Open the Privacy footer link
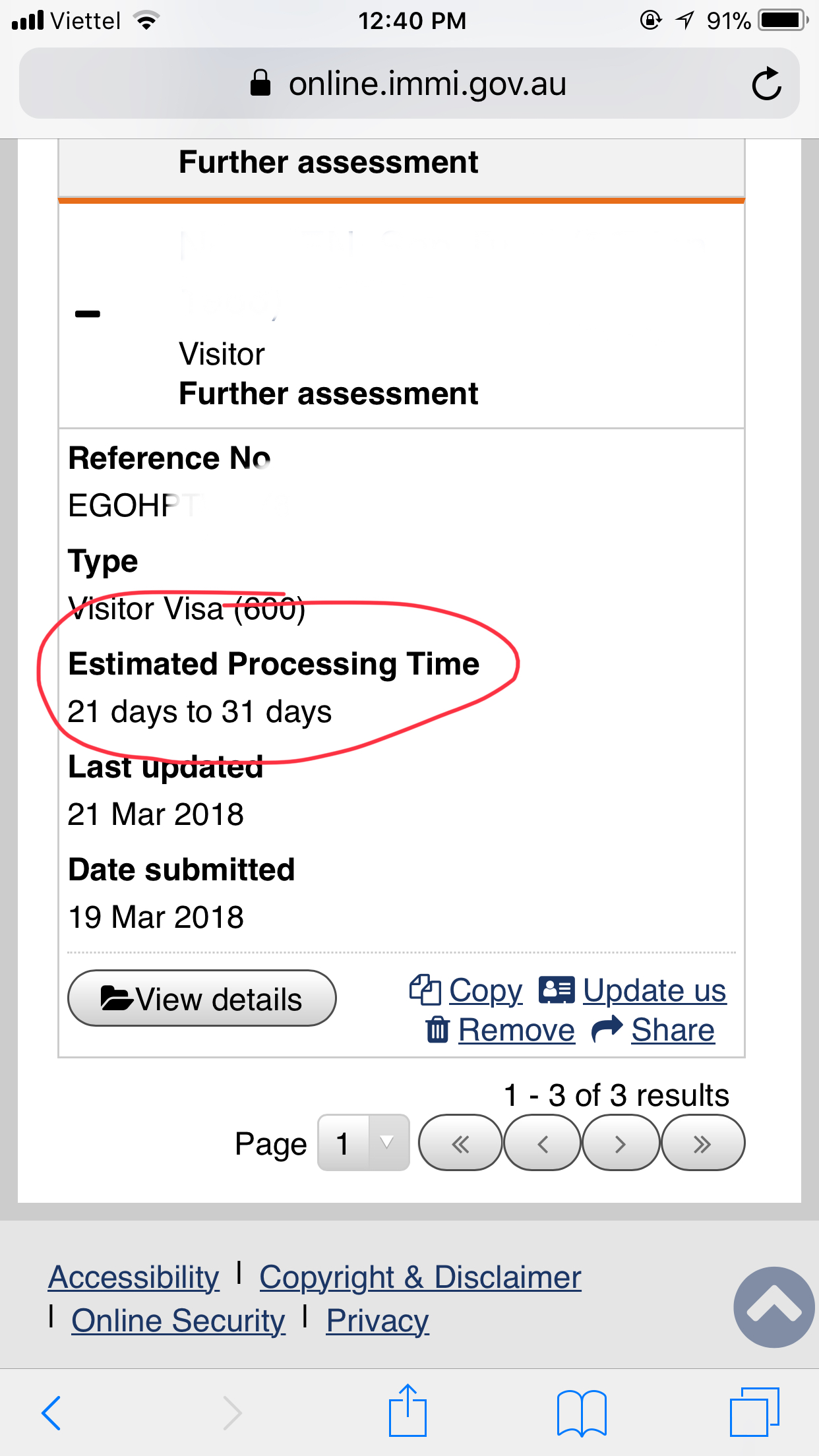This screenshot has height=1456, width=819. (x=378, y=1321)
